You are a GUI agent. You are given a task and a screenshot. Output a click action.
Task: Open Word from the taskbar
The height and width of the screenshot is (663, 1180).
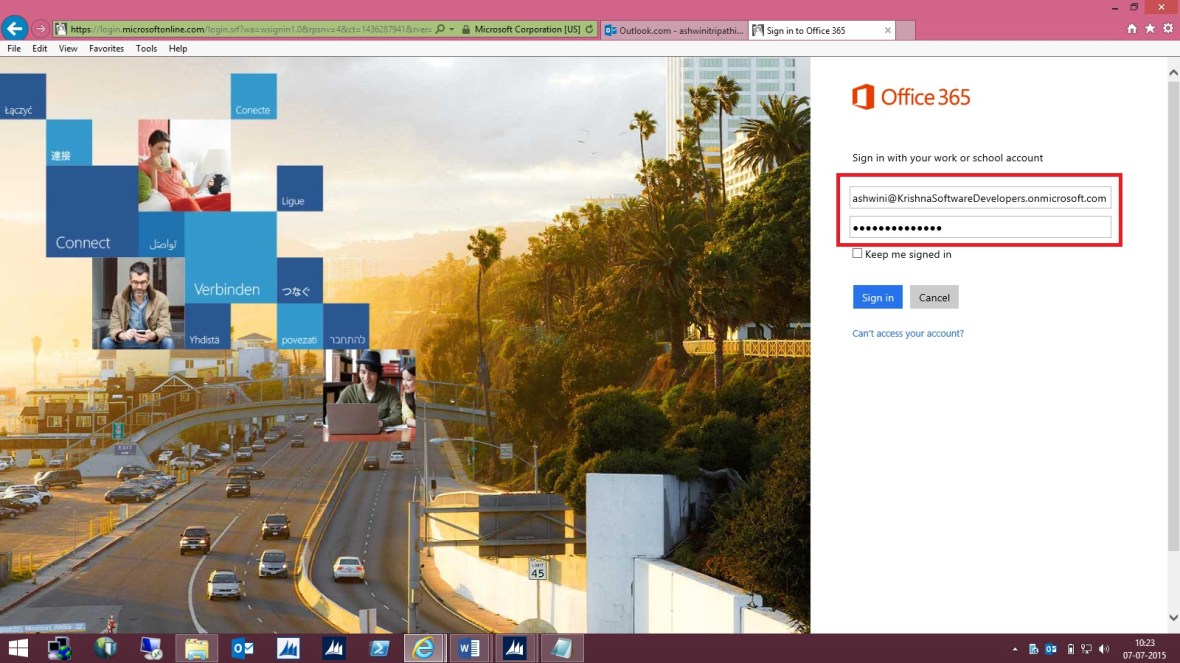(x=469, y=647)
